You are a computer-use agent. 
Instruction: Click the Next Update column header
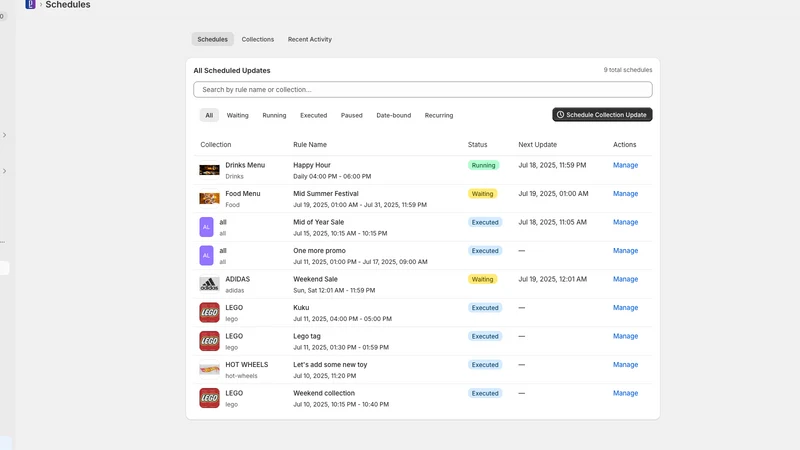click(x=538, y=145)
